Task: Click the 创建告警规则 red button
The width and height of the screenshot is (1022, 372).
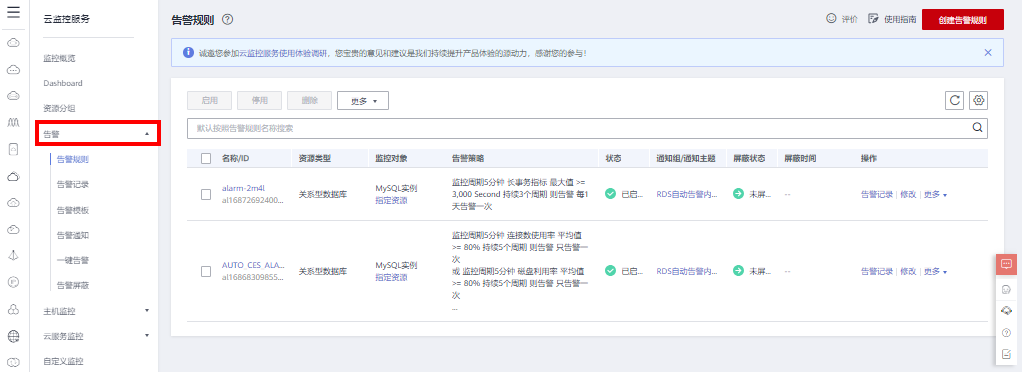Action: pyautogui.click(x=963, y=20)
